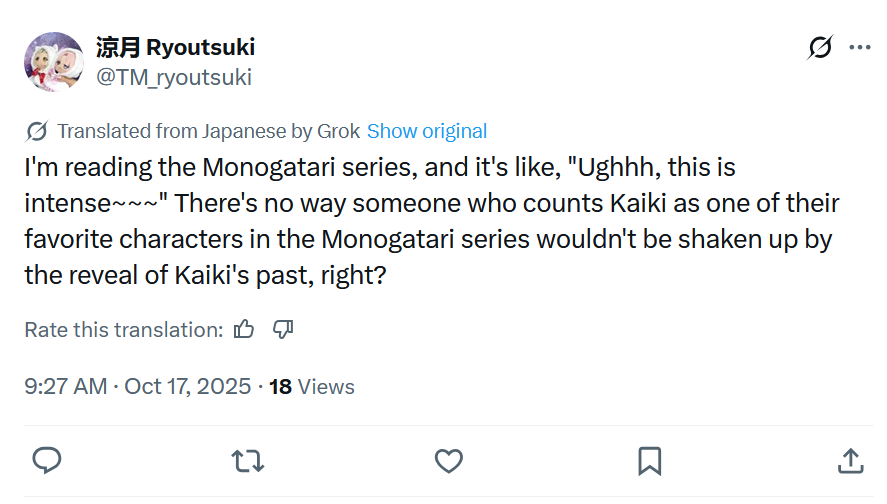Click the word Grok in translation notice
The image size is (887, 504).
click(x=338, y=131)
